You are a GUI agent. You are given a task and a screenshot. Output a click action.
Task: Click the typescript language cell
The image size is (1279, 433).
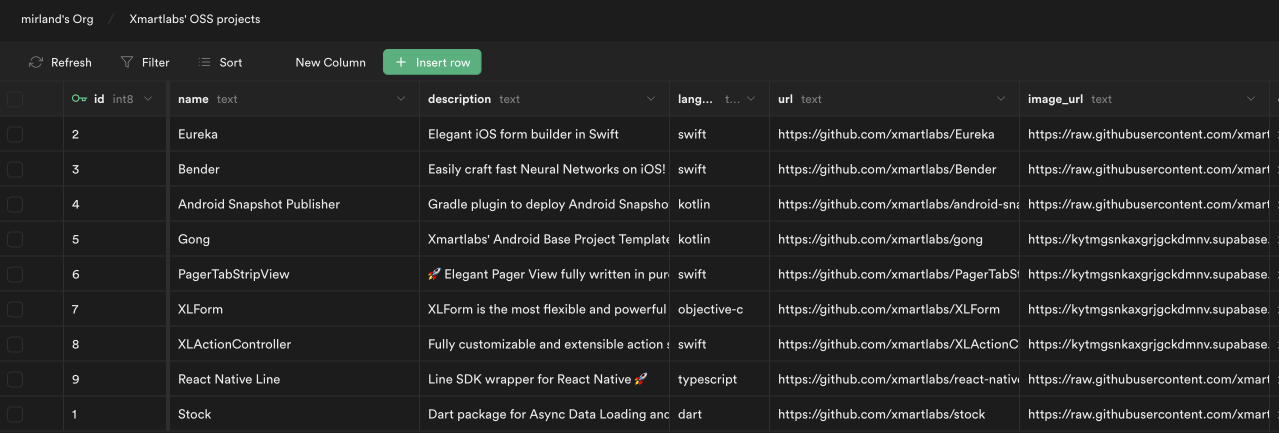click(x=719, y=379)
